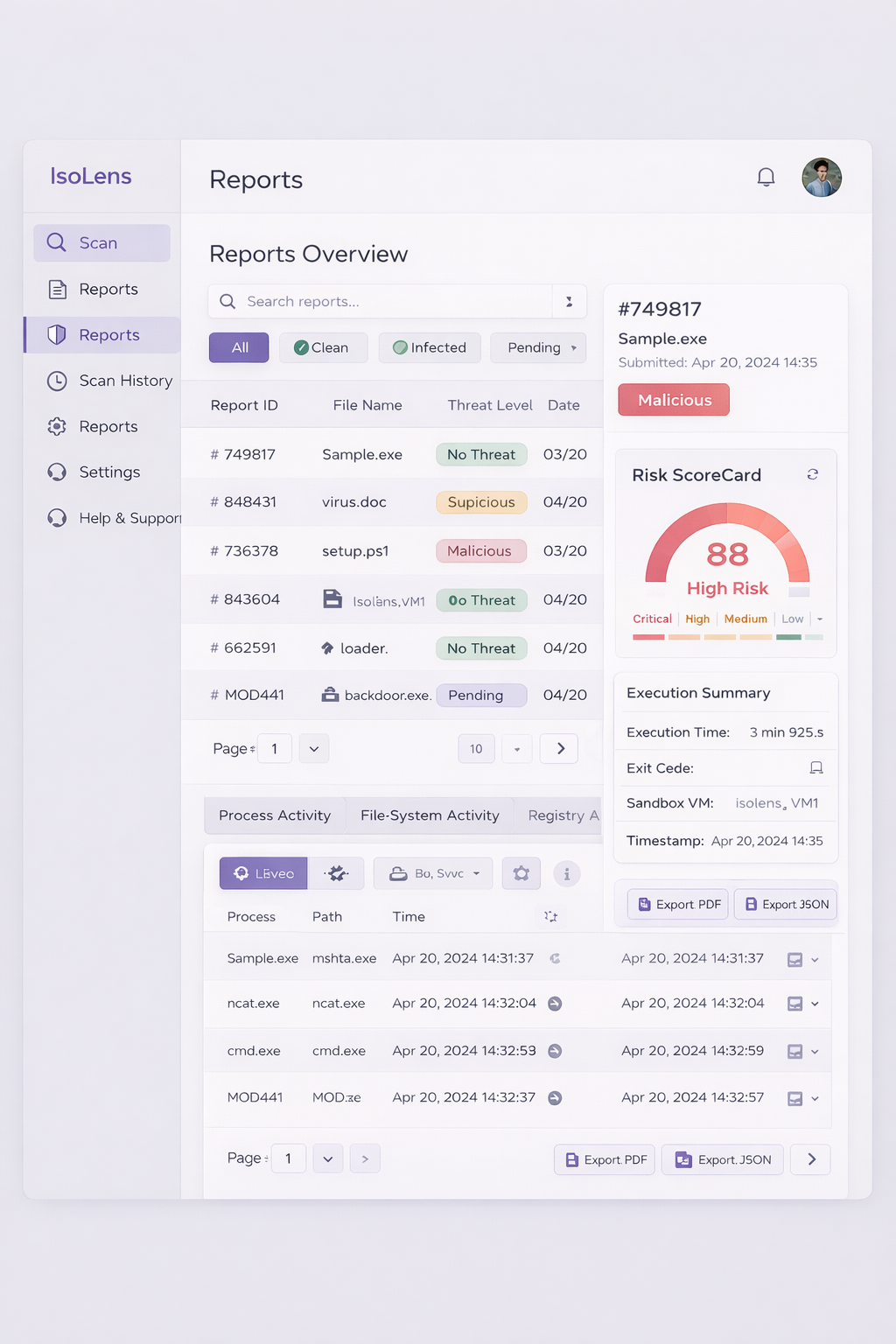Switch to the File-System Activity tab
Viewport: 896px width, 1344px height.
coord(430,815)
